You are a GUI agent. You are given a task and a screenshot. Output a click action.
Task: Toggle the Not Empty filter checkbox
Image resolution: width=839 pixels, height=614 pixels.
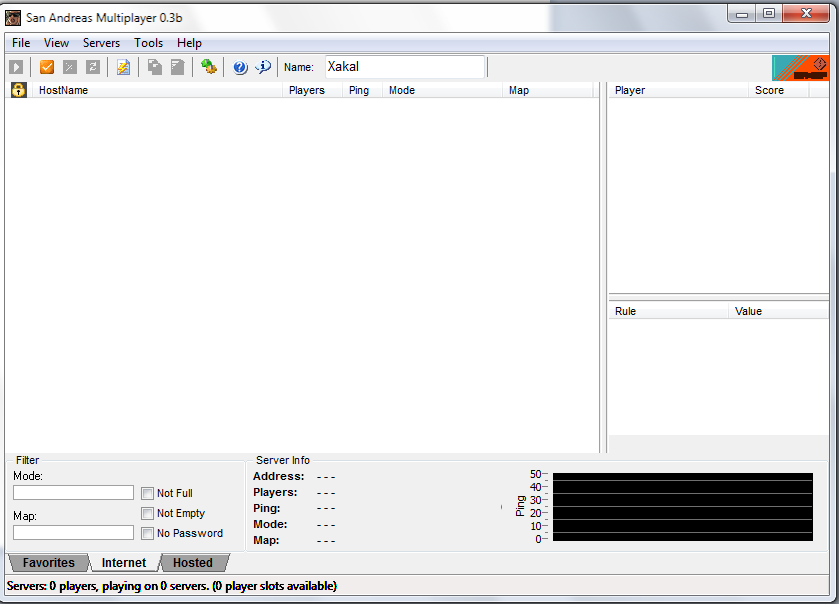147,513
